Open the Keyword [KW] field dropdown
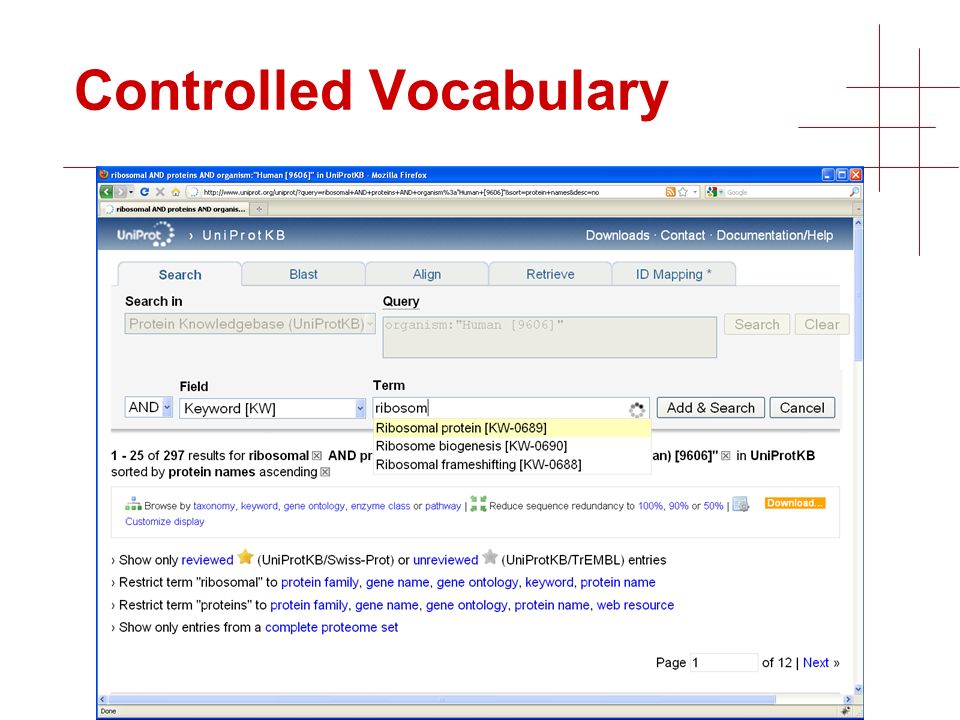This screenshot has height=720, width=960. (272, 408)
